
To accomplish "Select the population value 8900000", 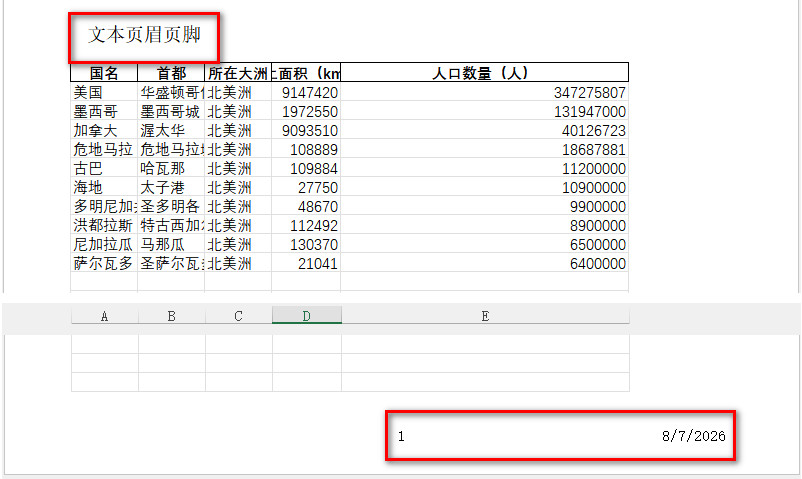I will 484,225.
